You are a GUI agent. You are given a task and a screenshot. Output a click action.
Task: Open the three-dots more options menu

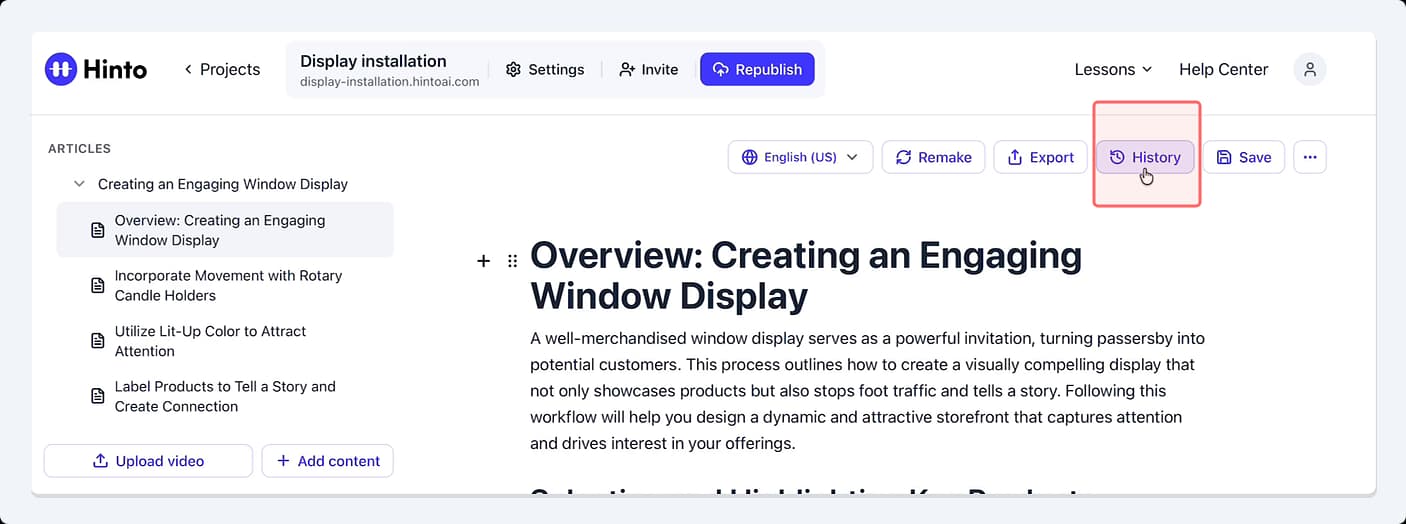pos(1310,157)
